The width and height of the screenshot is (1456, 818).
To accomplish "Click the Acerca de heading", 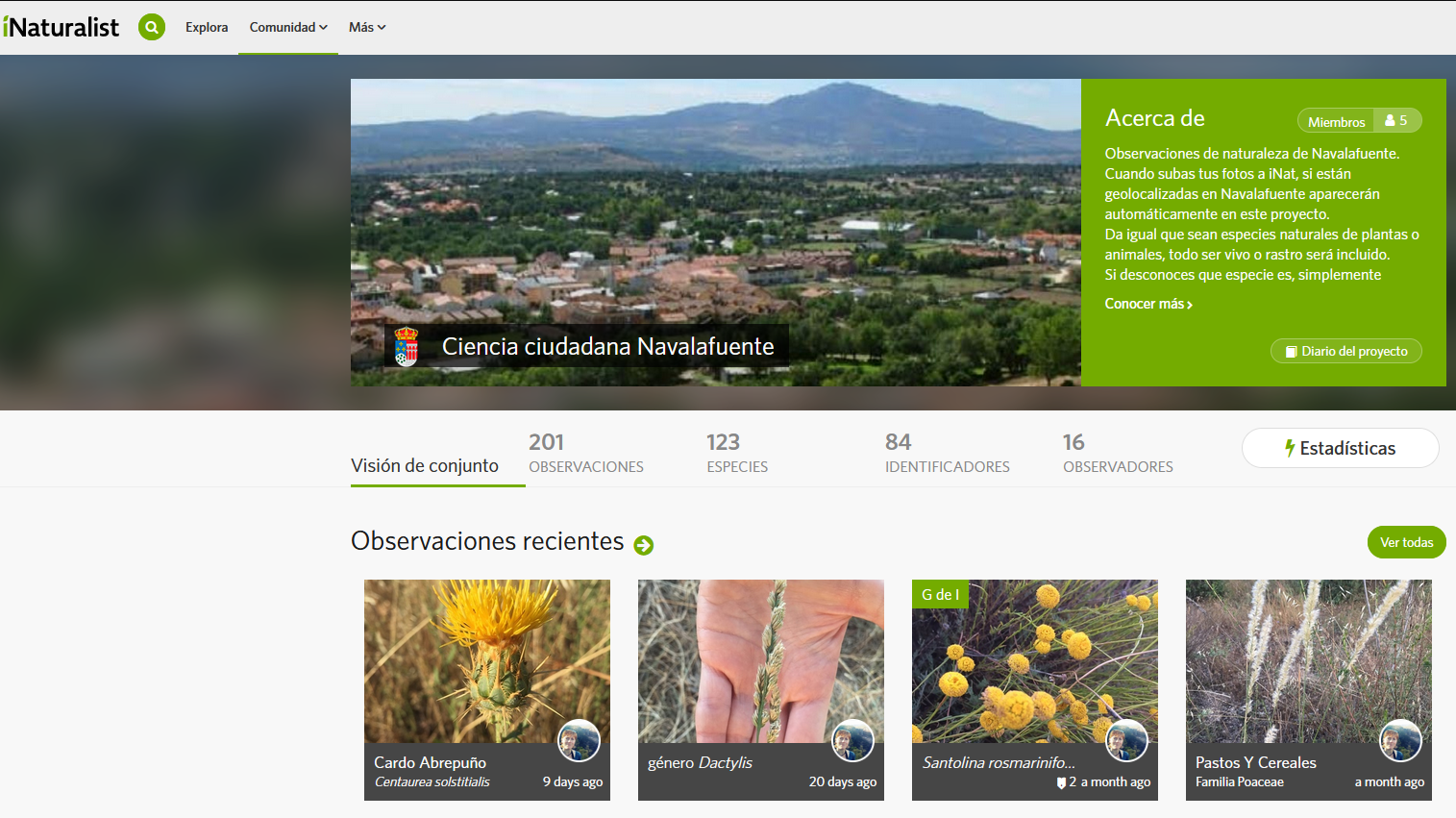I will click(x=1154, y=118).
